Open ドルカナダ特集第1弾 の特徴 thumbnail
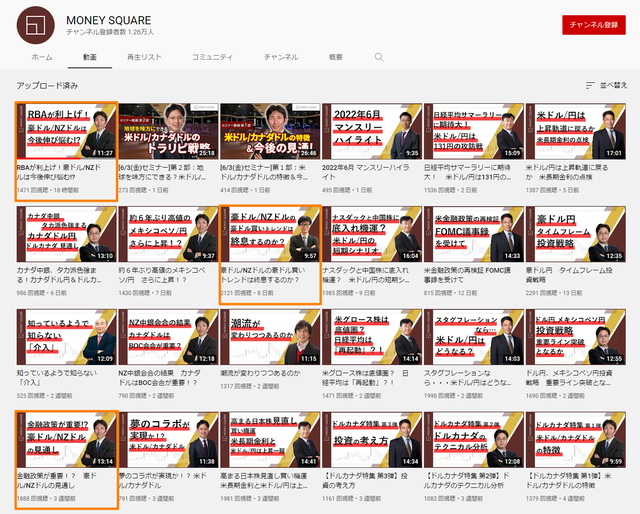640x514 pixels. (x=576, y=440)
